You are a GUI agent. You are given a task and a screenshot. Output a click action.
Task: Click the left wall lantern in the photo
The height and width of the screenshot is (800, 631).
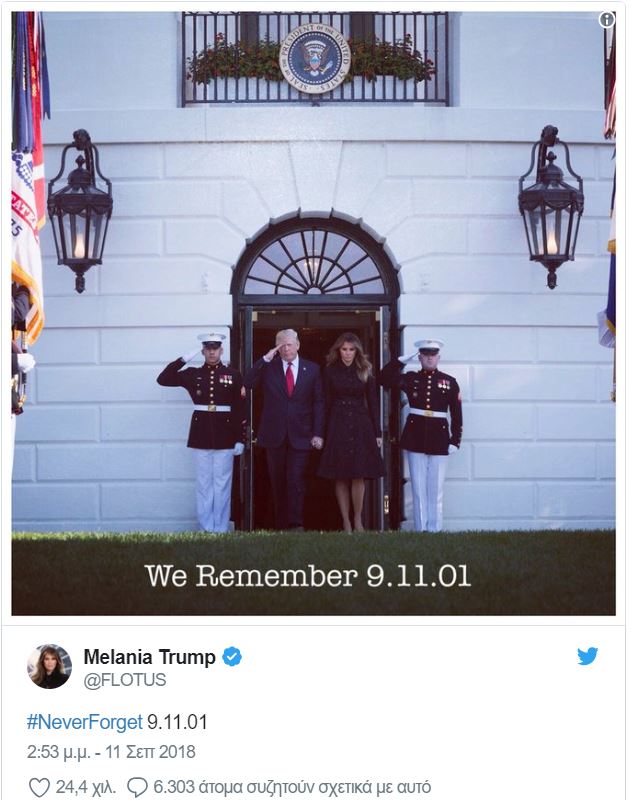80,211
